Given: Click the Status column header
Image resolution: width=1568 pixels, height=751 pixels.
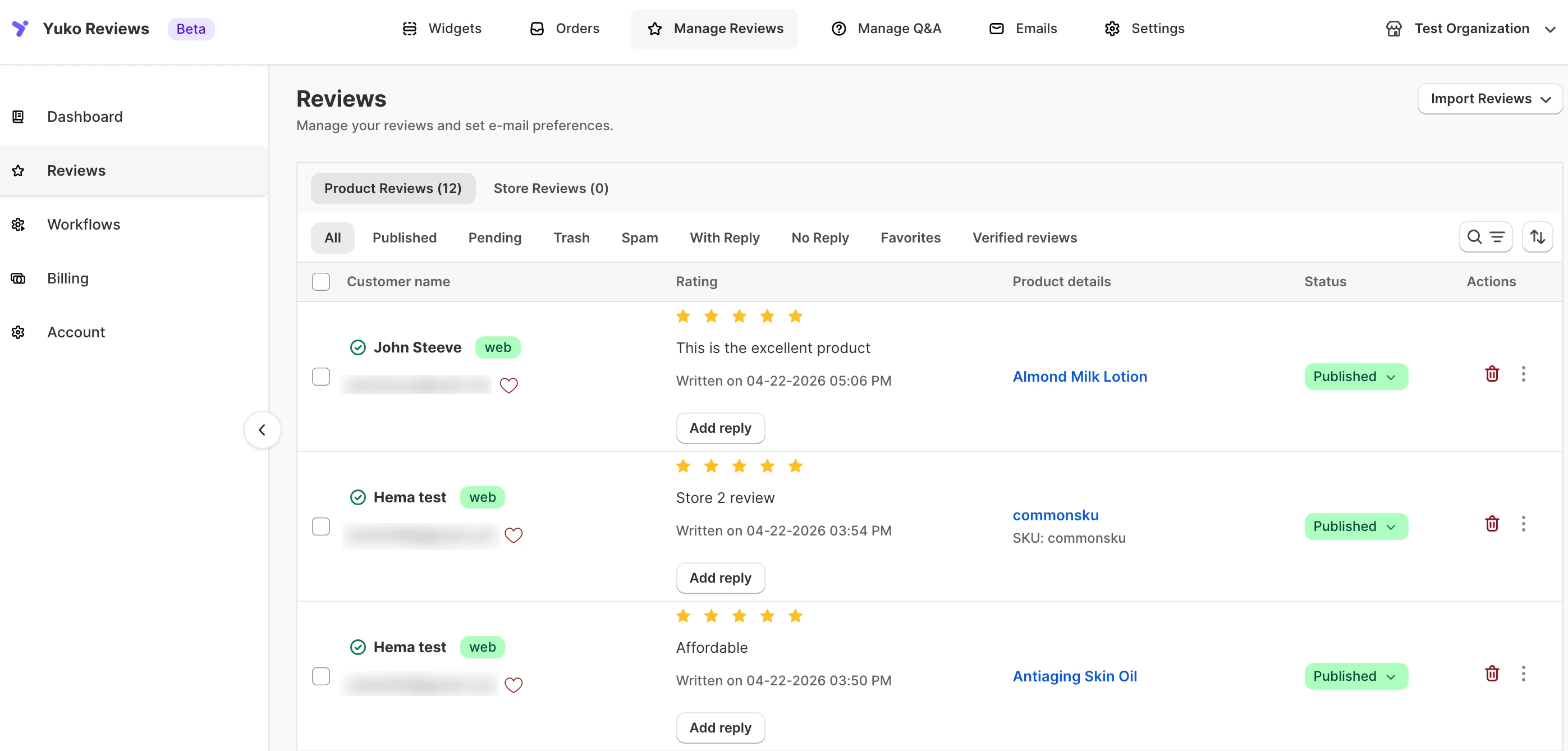Looking at the screenshot, I should pyautogui.click(x=1324, y=281).
